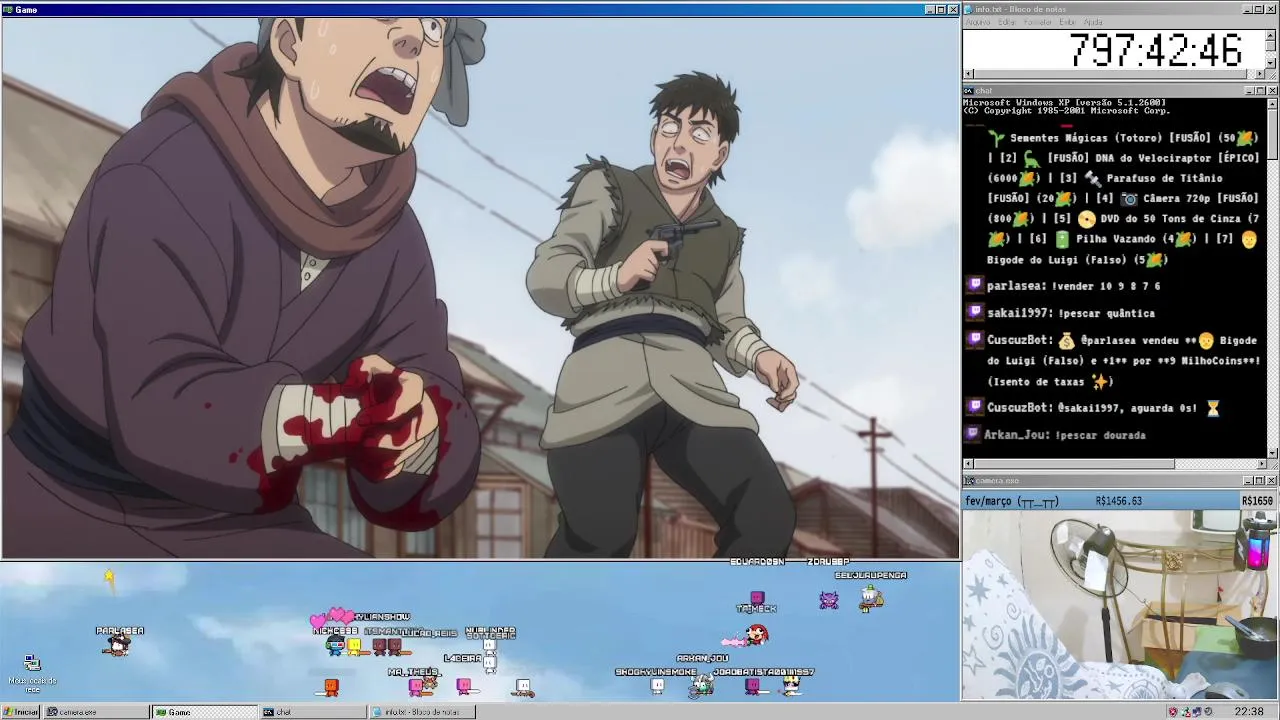Click the Notepad text area

point(1113,48)
